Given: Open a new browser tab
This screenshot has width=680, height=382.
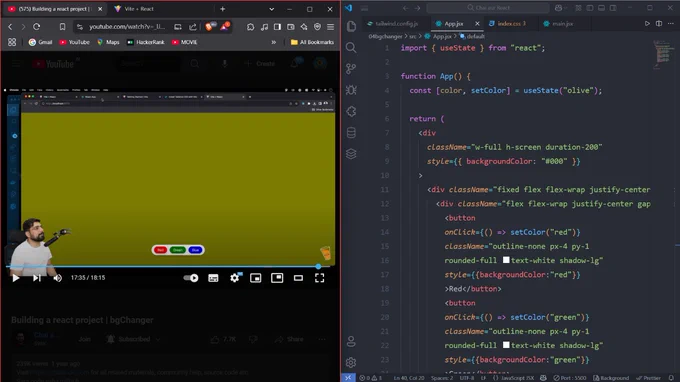Looking at the screenshot, I should click(x=222, y=9).
